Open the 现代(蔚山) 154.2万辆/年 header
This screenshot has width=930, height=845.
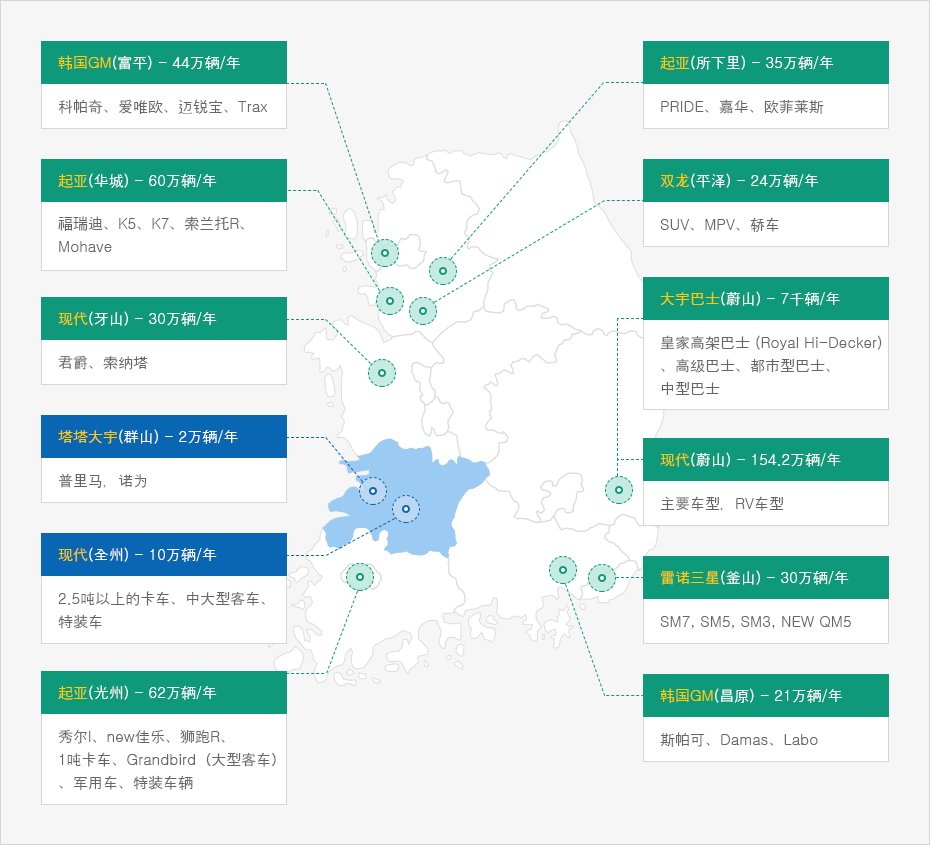click(x=765, y=459)
